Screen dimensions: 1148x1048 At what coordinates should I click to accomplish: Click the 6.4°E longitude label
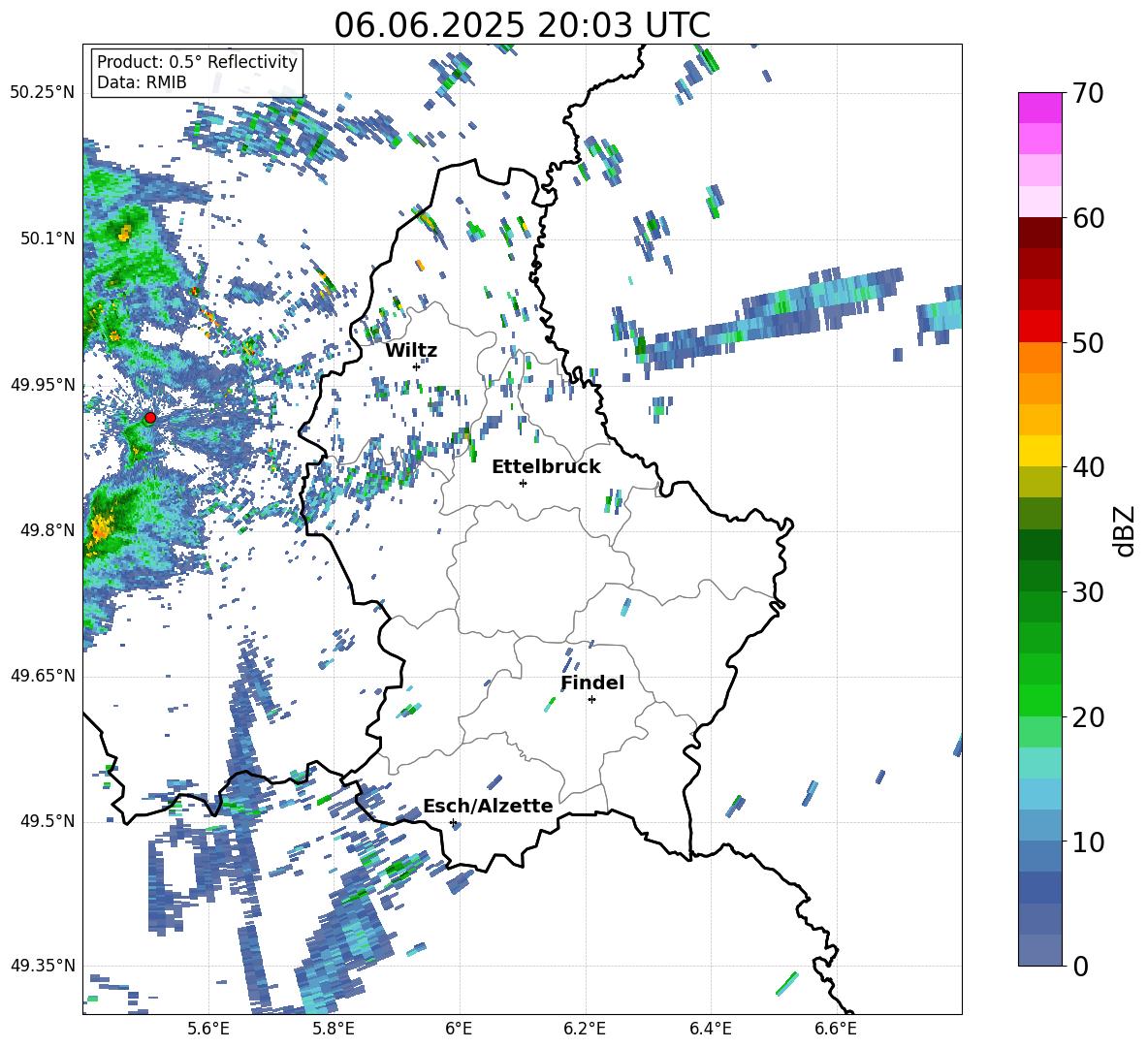[x=711, y=1029]
